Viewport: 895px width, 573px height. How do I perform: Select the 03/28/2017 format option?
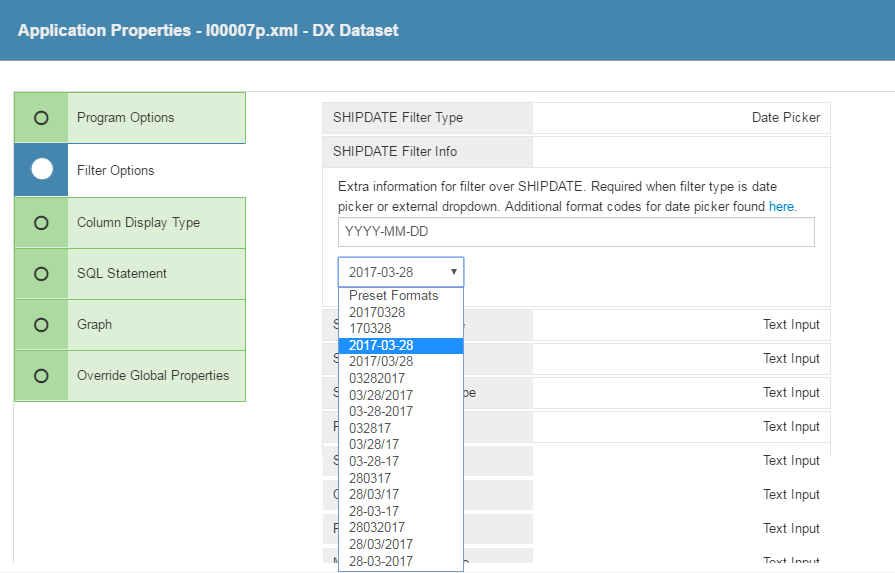(x=381, y=395)
